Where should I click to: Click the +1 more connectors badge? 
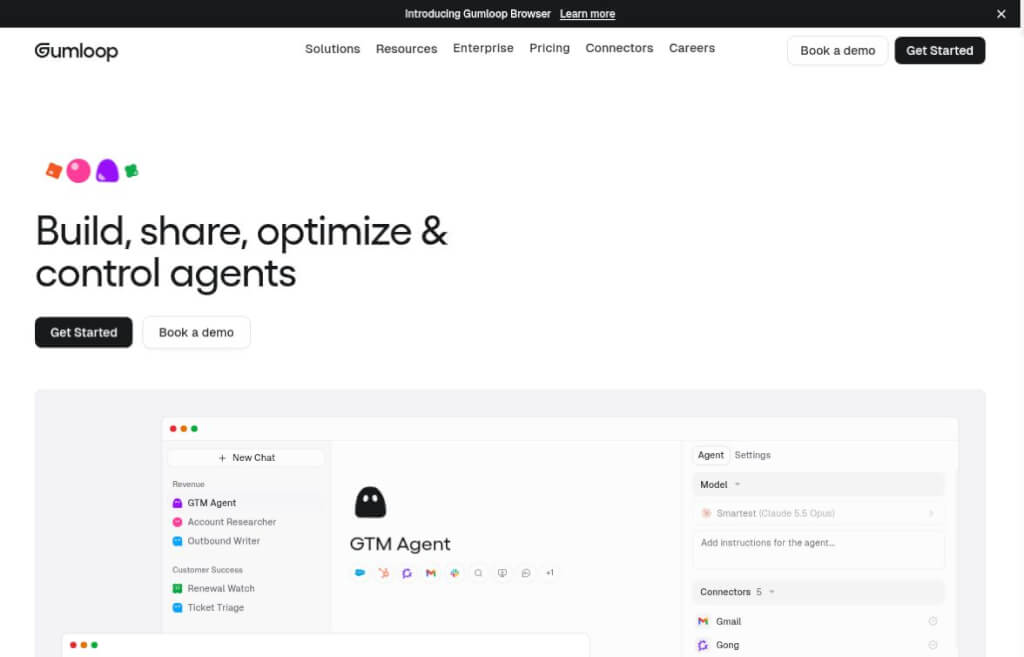[550, 573]
